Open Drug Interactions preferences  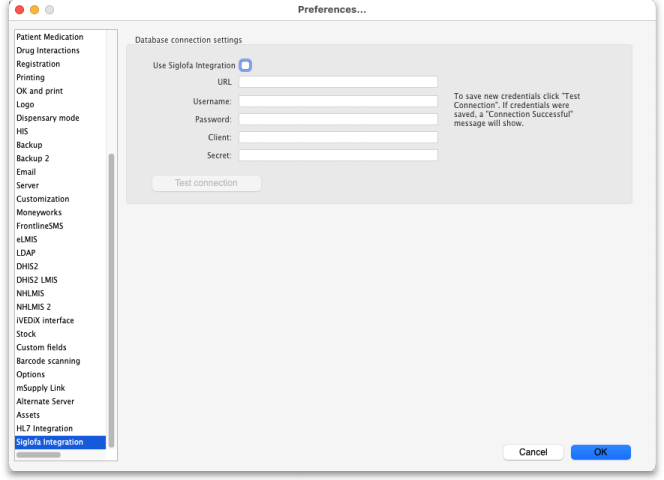point(48,51)
